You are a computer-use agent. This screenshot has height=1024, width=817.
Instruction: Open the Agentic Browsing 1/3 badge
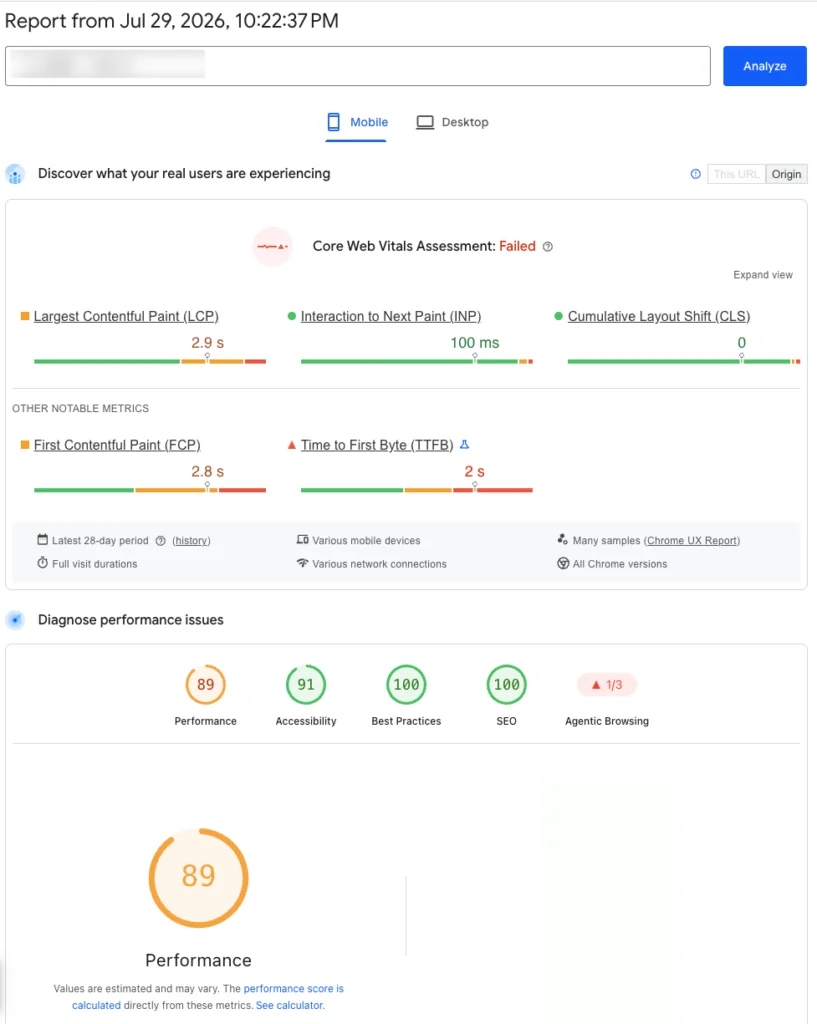pyautogui.click(x=607, y=684)
